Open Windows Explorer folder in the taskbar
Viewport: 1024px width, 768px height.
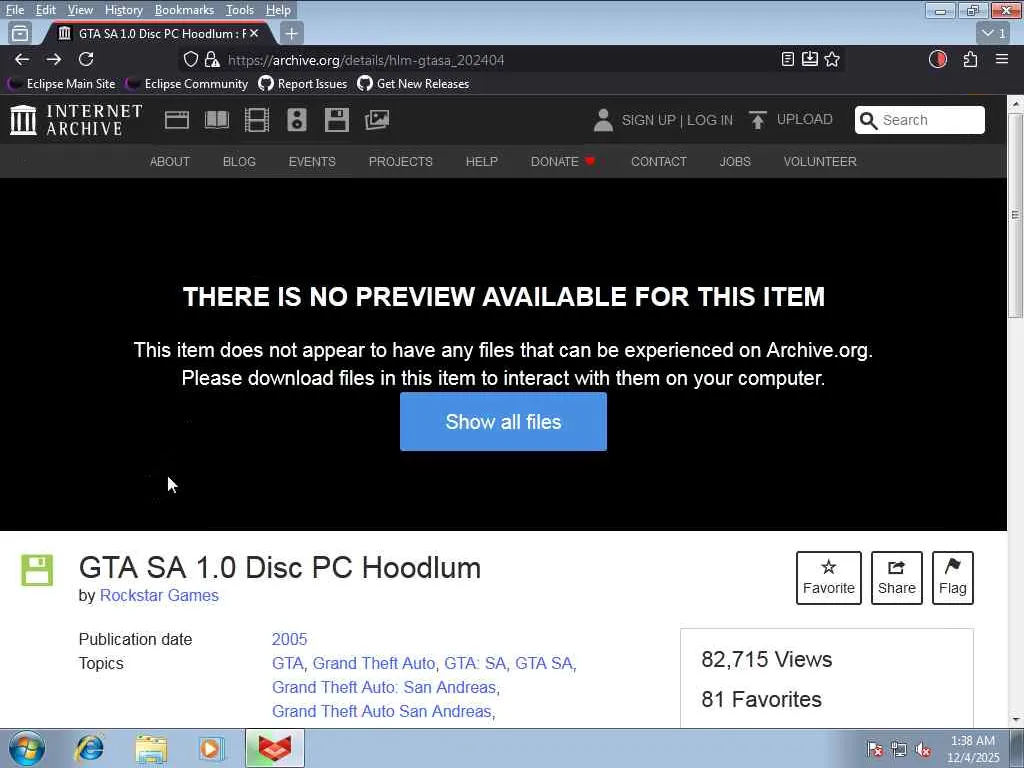pyautogui.click(x=152, y=748)
